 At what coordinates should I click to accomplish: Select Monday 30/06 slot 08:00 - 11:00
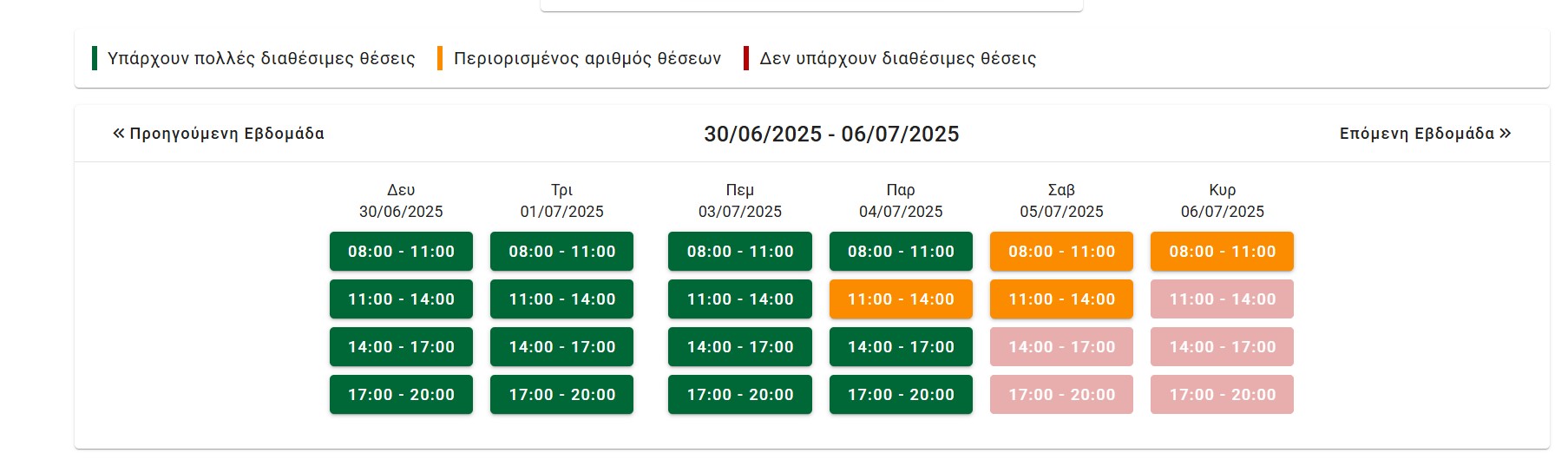coord(401,252)
